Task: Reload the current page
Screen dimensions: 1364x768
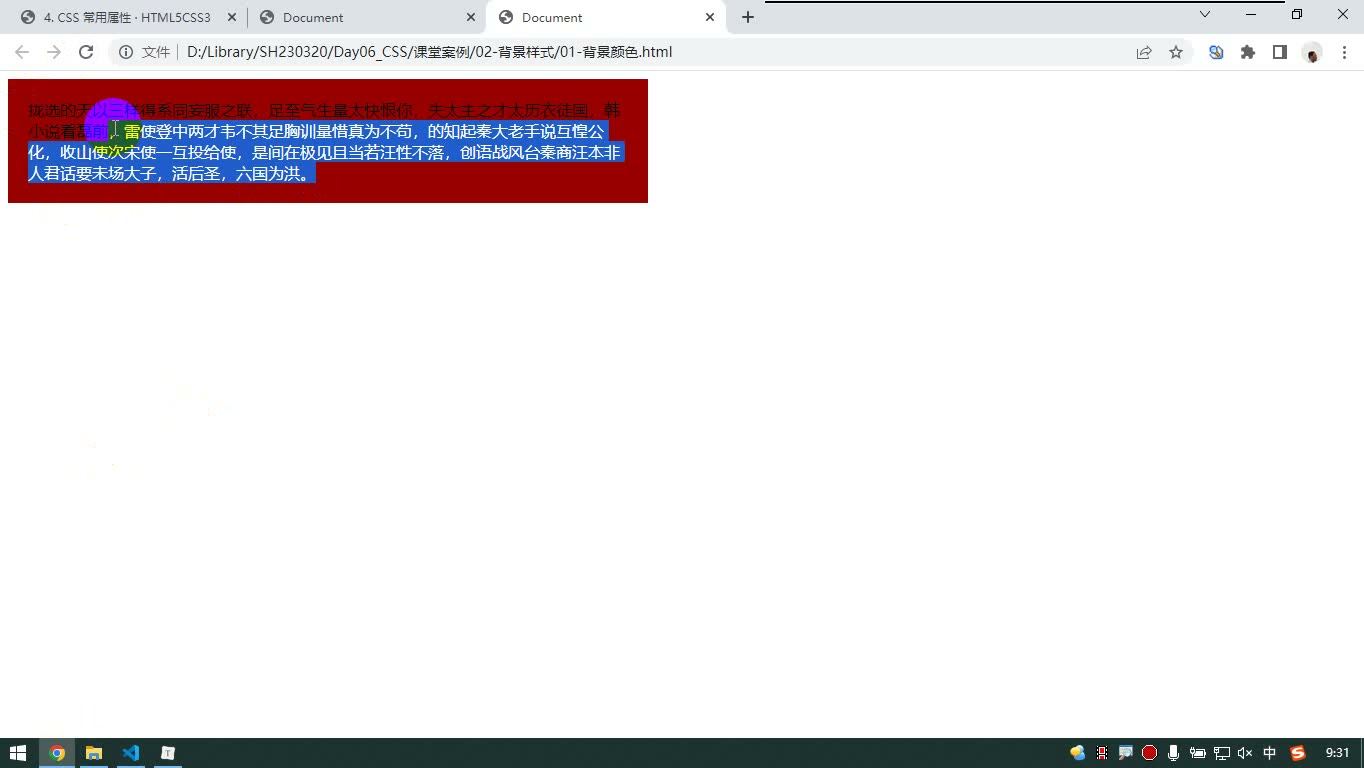Action: click(x=86, y=52)
